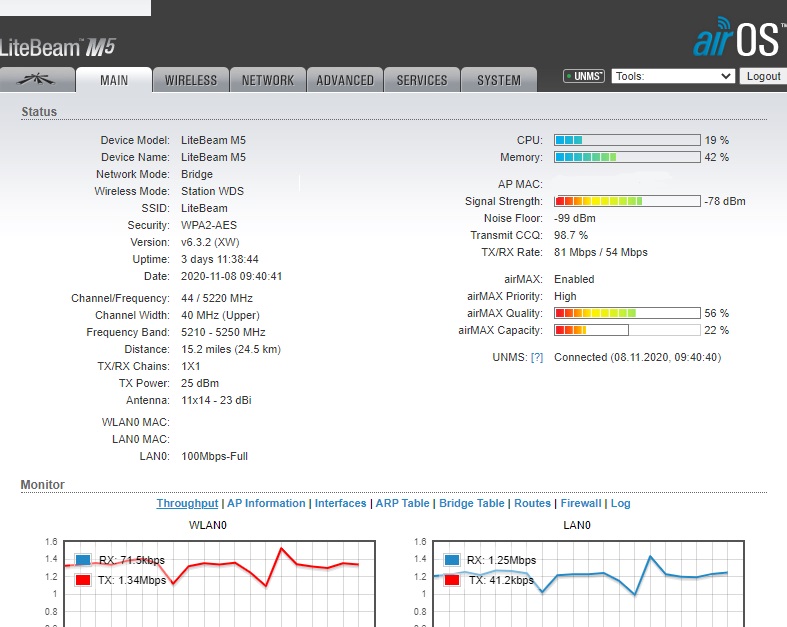The height and width of the screenshot is (627, 787).
Task: Click the CPU usage bar
Action: (x=627, y=140)
